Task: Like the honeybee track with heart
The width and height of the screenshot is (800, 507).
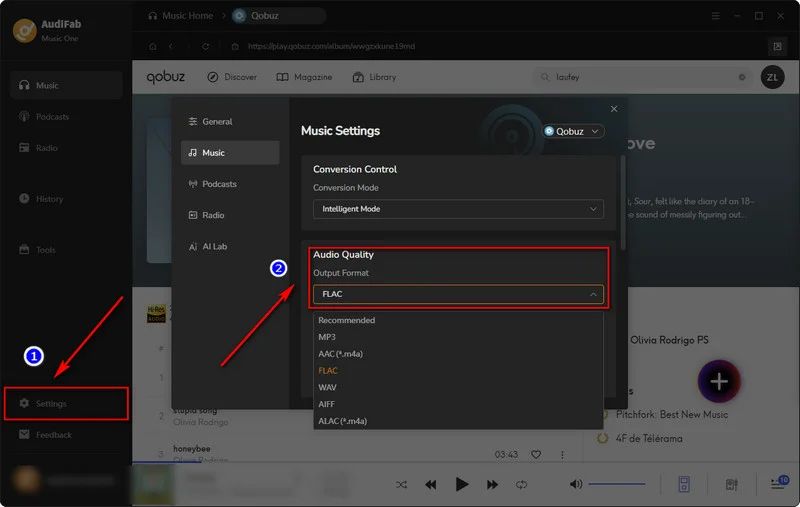Action: [x=536, y=454]
